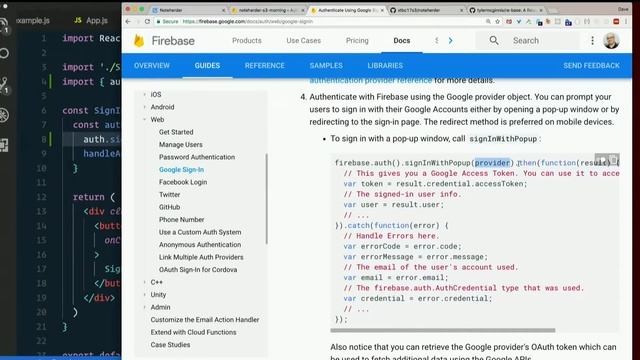Switch to the App.js editor tab

pyautogui.click(x=91, y=20)
